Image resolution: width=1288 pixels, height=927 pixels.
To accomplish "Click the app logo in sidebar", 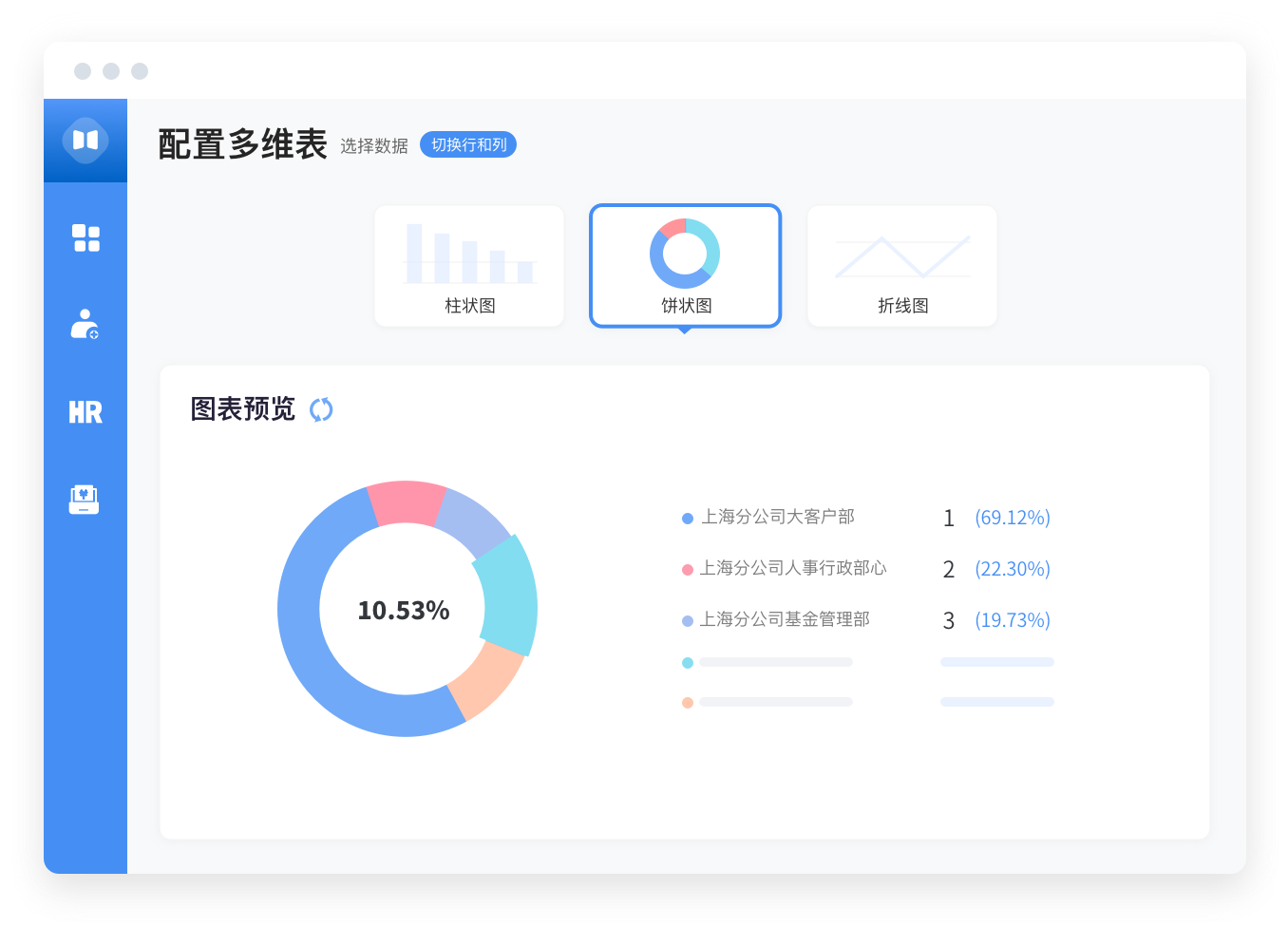I will (85, 141).
